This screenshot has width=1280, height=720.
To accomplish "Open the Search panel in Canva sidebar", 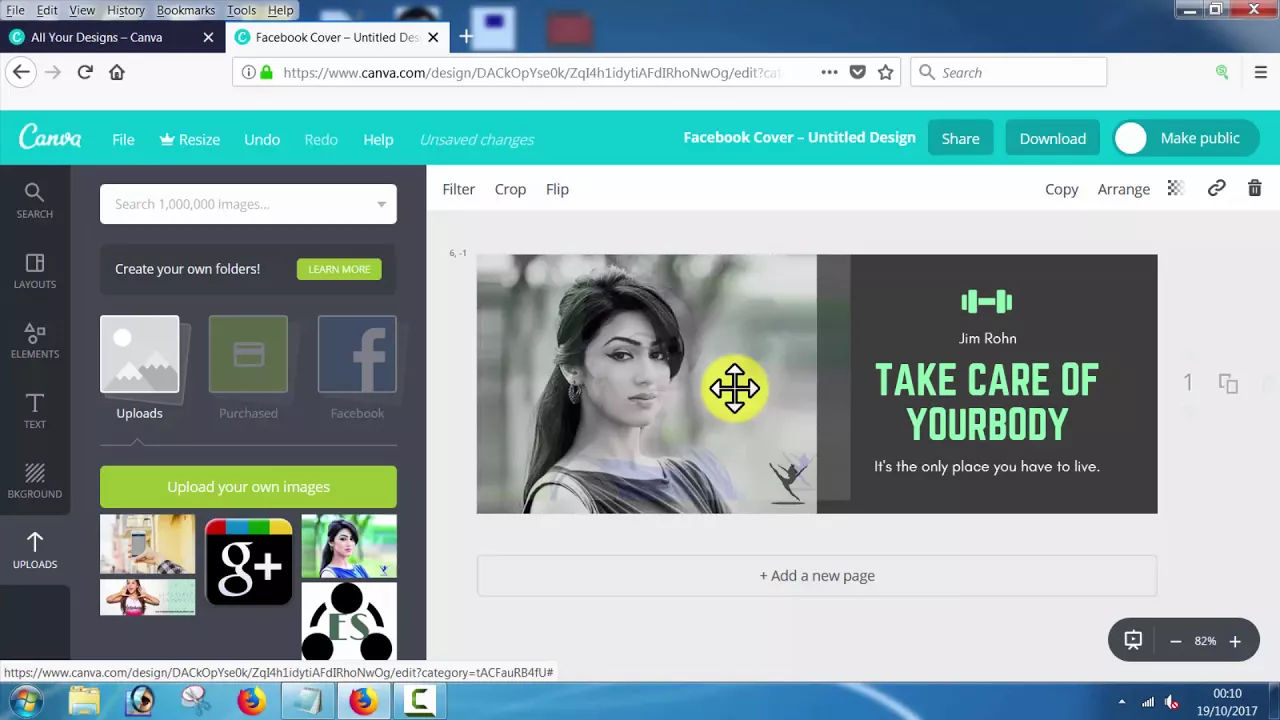I will 35,200.
